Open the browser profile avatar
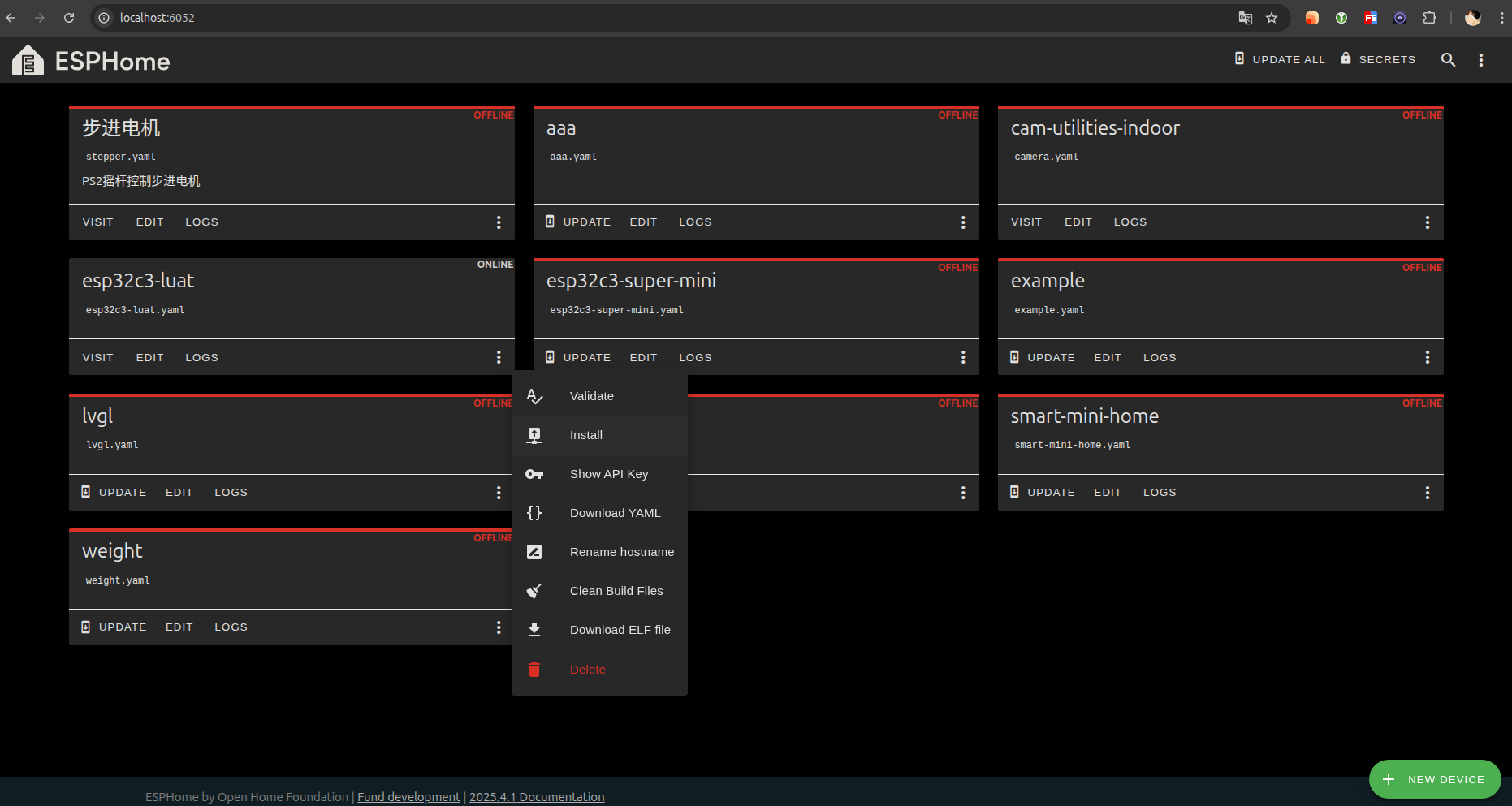Viewport: 1512px width, 806px height. pos(1473,18)
